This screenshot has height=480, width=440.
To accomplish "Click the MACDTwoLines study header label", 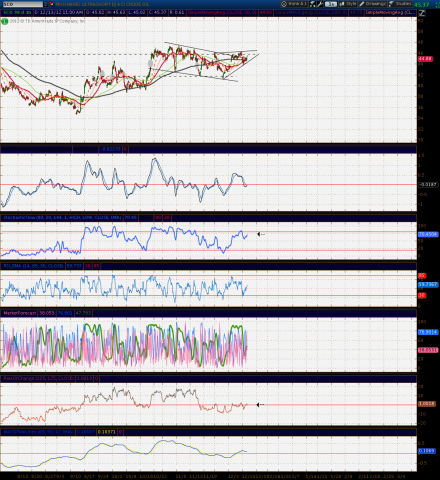I will click(38, 432).
